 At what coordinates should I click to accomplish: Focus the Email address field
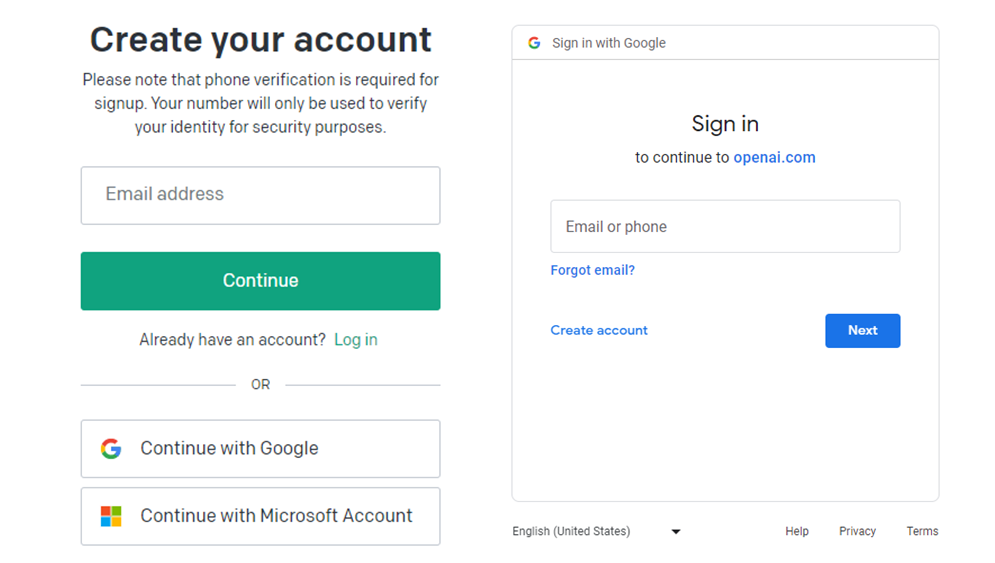[x=260, y=195]
